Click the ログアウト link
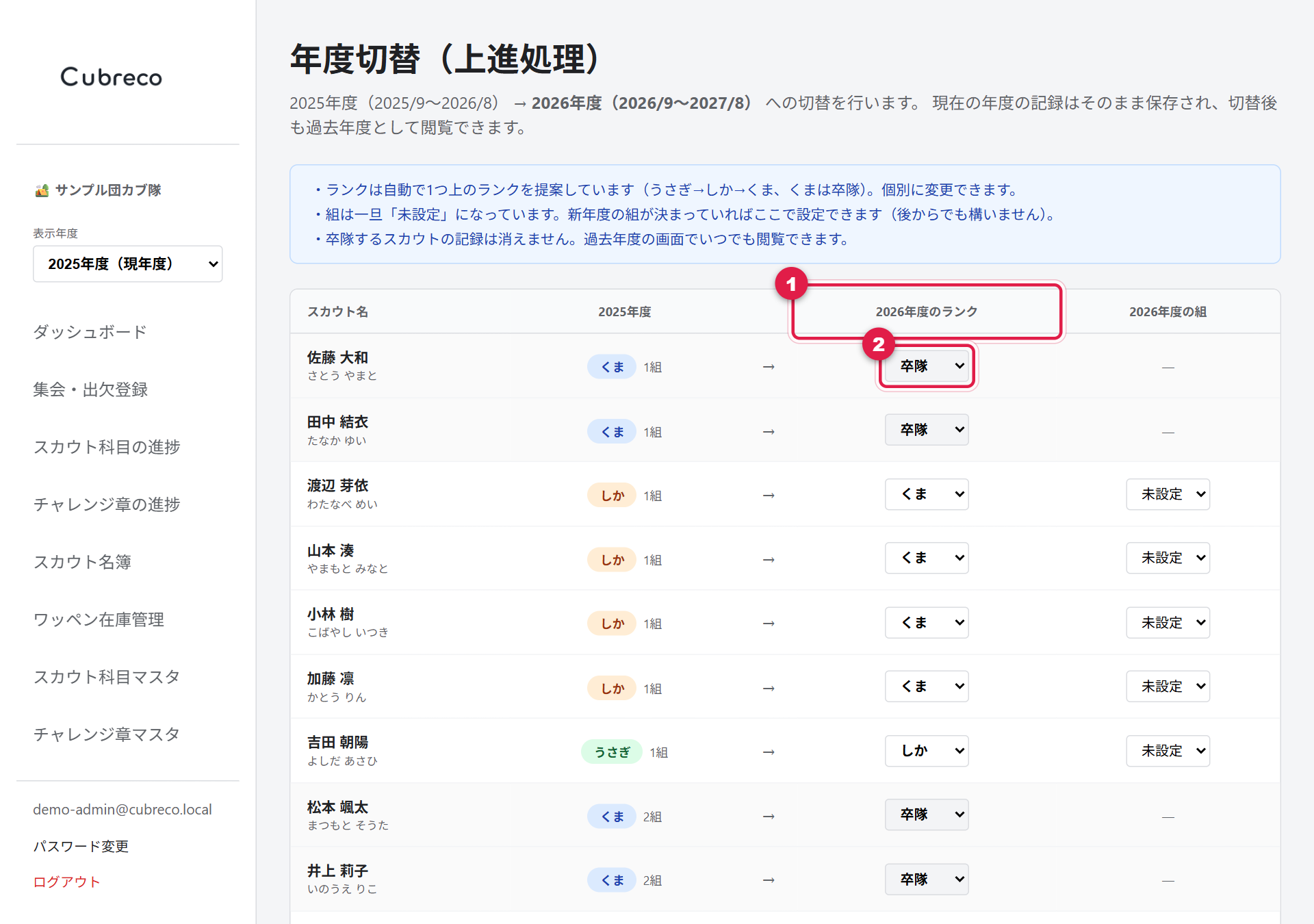This screenshot has width=1314, height=924. [x=66, y=882]
